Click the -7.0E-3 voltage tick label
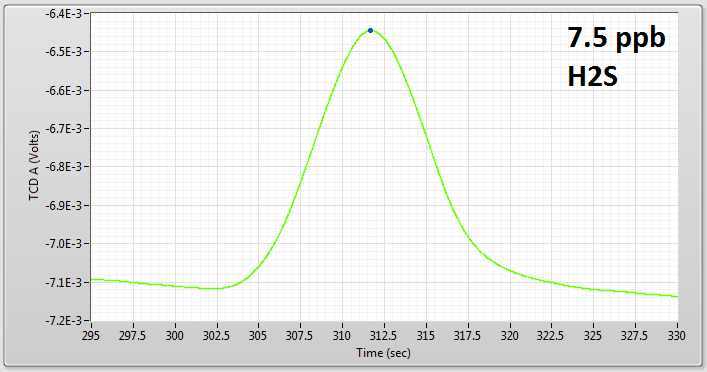Screen dimensions: 707x372 pos(63,244)
